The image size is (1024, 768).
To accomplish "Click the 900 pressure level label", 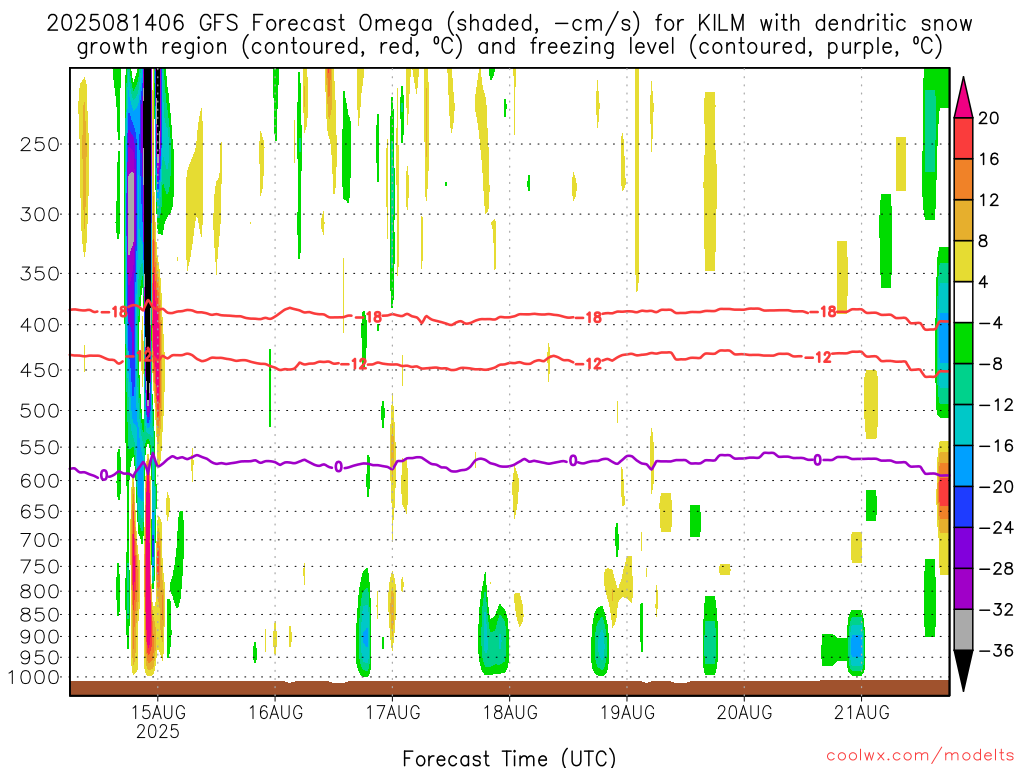I will [40, 637].
